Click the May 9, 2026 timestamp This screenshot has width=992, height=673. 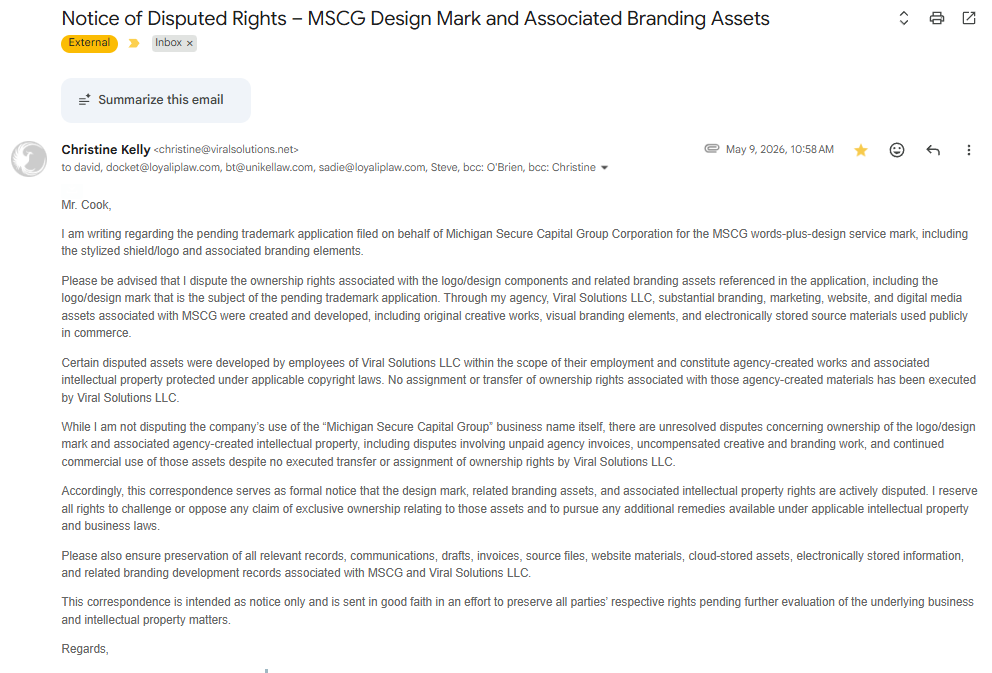pyautogui.click(x=779, y=149)
